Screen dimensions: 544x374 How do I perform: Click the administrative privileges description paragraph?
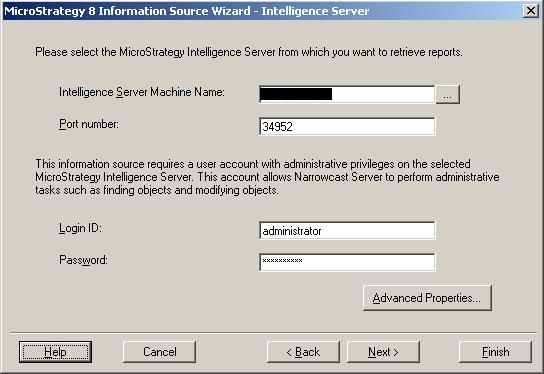click(x=267, y=177)
